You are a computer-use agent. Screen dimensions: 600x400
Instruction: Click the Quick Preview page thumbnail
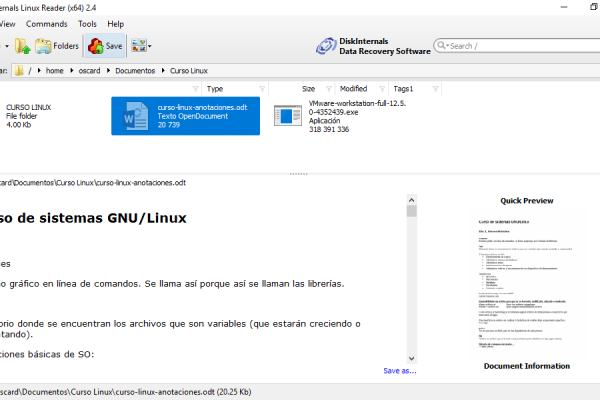point(526,282)
